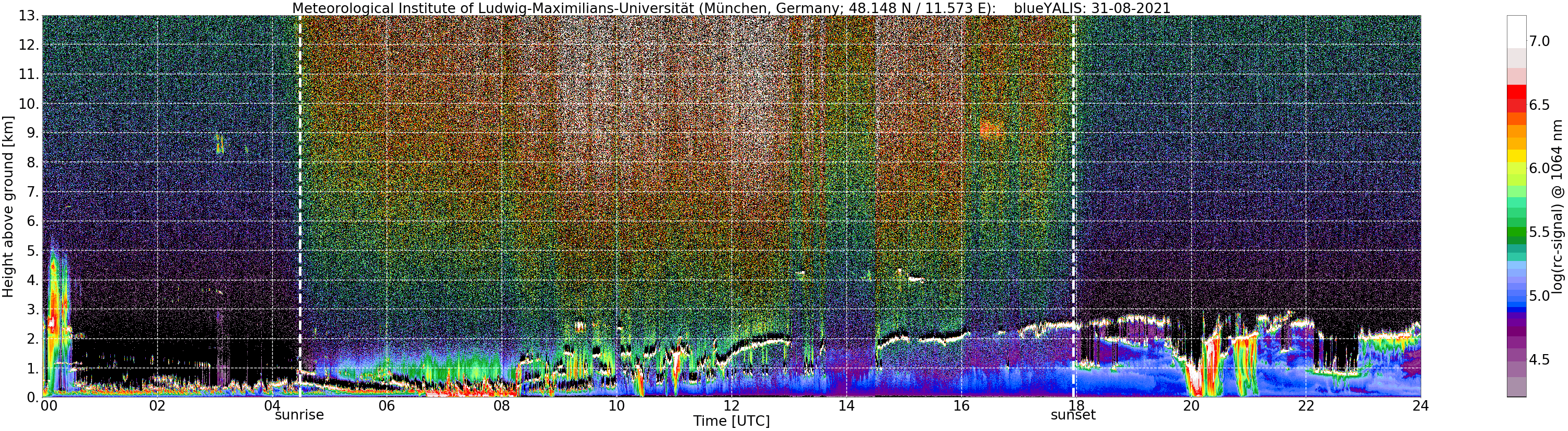
Task: Click the '1.' height axis tick label
Action: coord(32,368)
